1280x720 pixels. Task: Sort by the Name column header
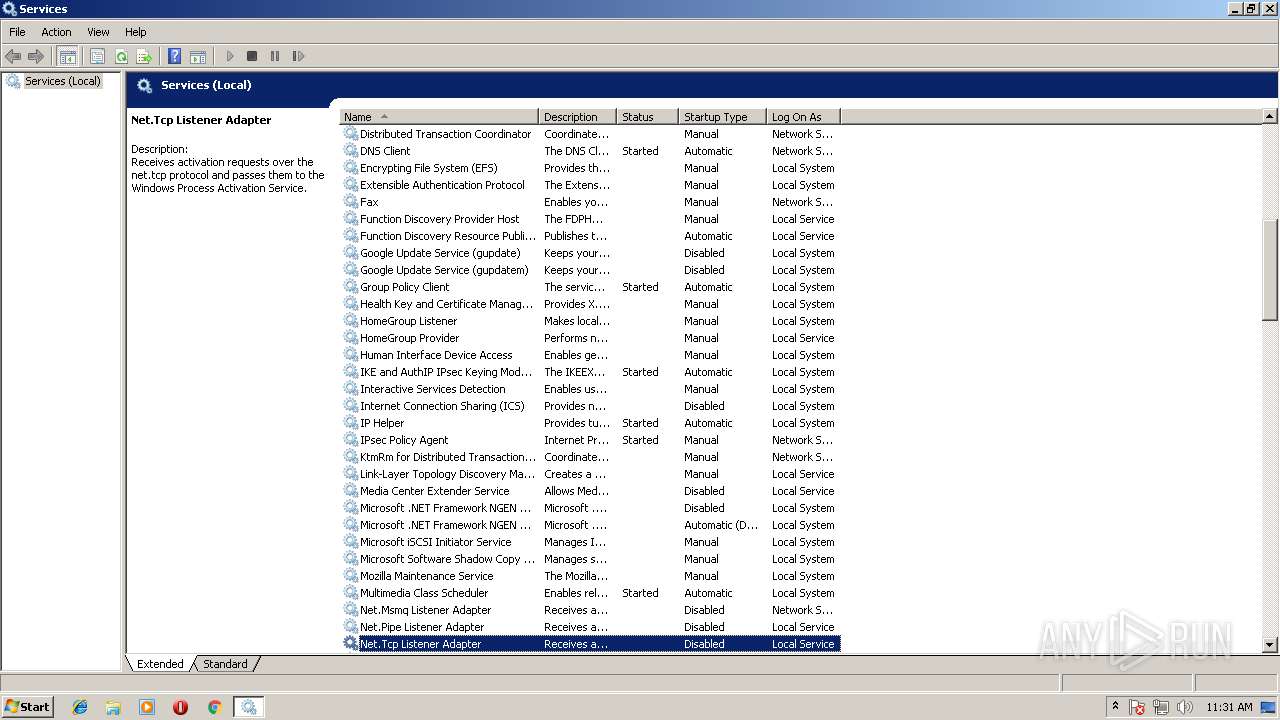439,117
